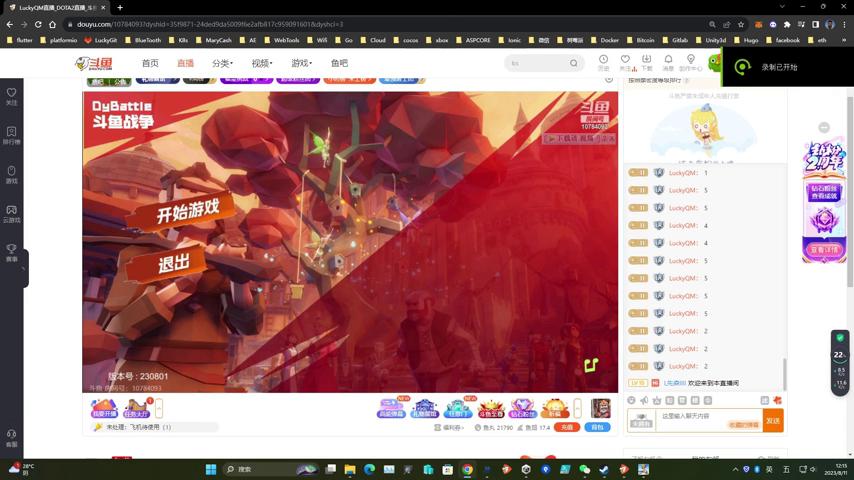
Task: Click the page vertical scrollbar
Action: click(850, 191)
